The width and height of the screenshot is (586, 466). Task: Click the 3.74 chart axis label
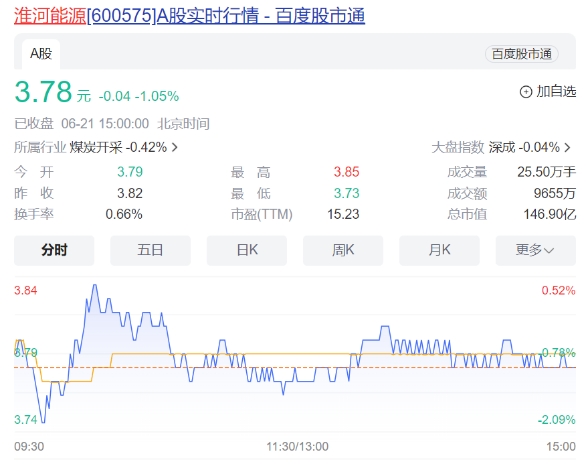[x=26, y=419]
